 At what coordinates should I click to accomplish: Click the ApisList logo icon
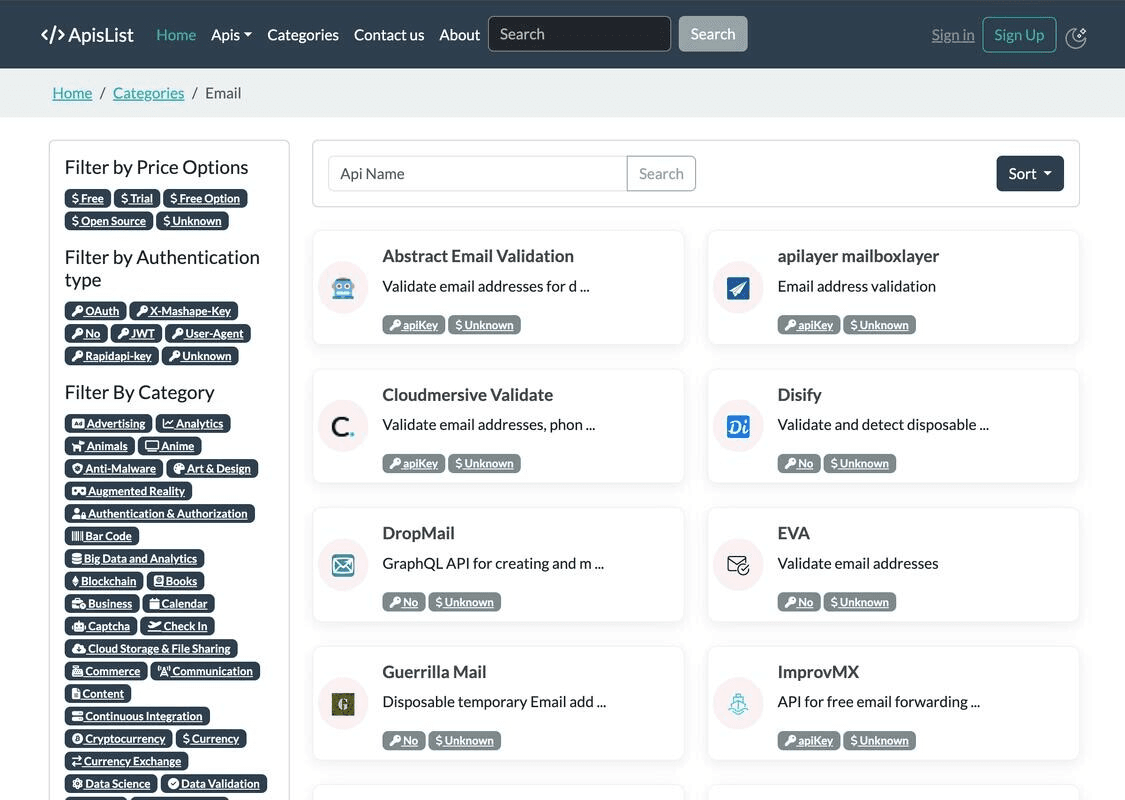pyautogui.click(x=52, y=33)
